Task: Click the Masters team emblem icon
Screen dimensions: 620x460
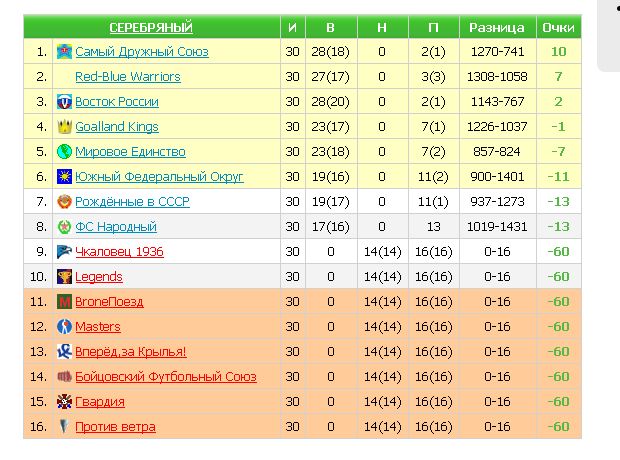Action: click(64, 327)
